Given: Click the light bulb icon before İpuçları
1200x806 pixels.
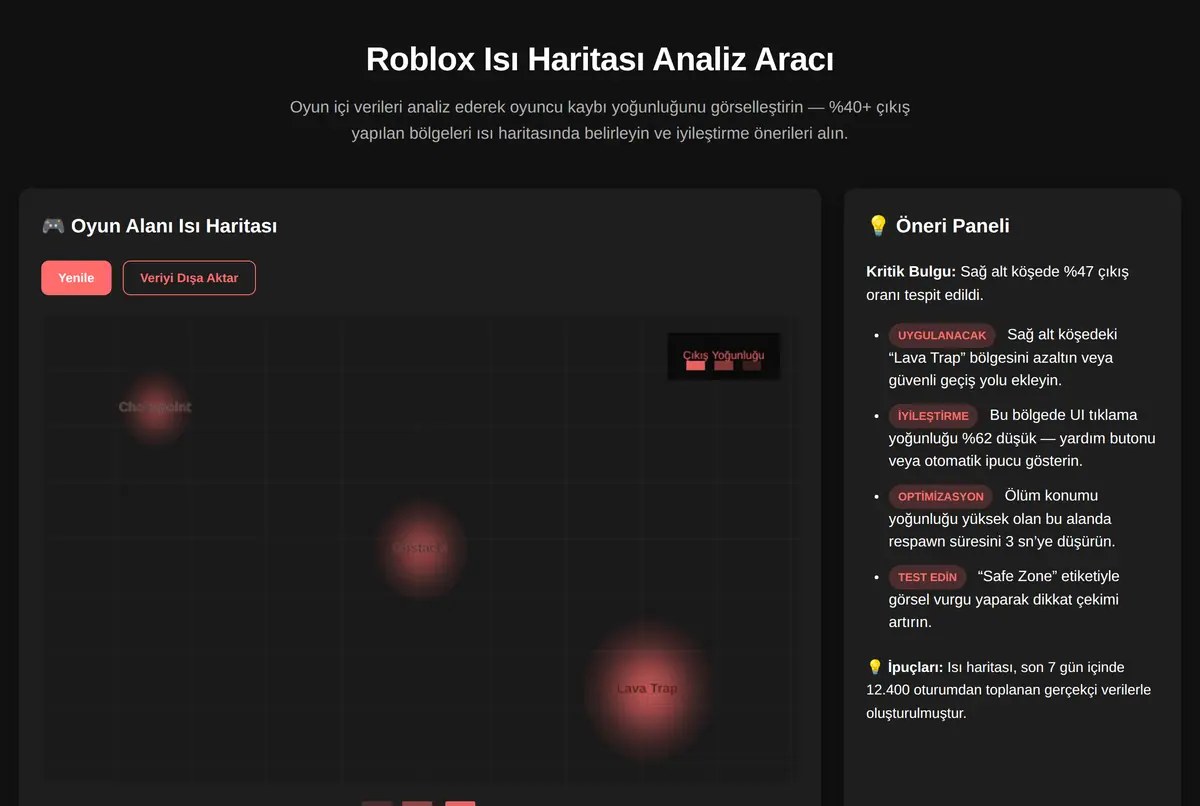Looking at the screenshot, I should click(x=875, y=667).
